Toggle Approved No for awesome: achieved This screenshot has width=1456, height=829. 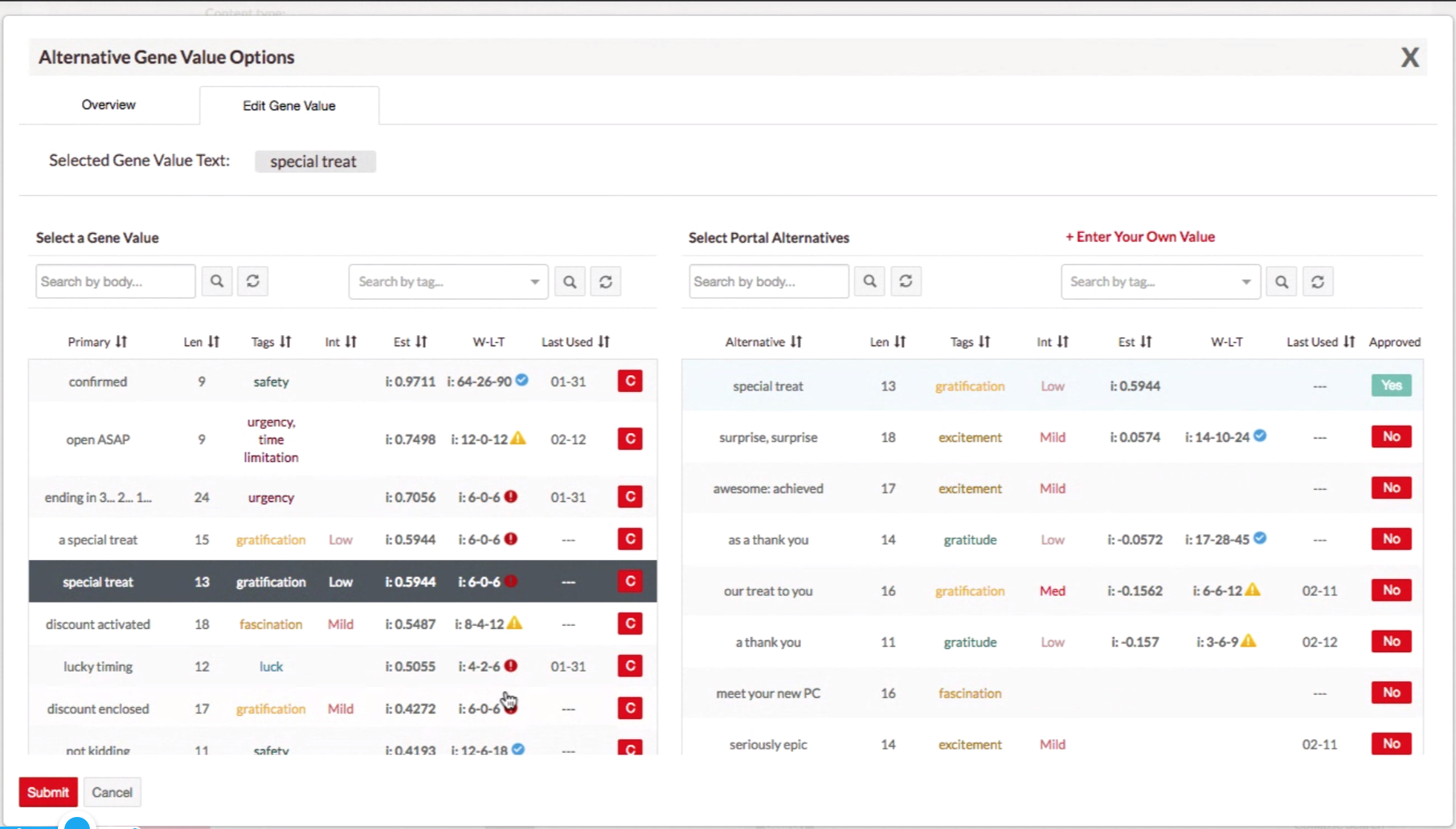point(1391,488)
